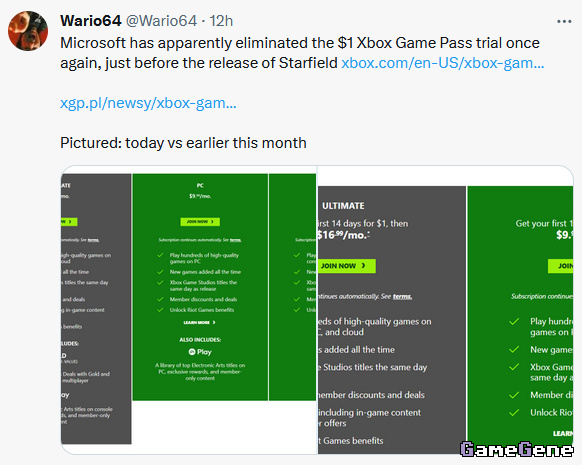Image resolution: width=582 pixels, height=465 pixels.
Task: Click the GameGene watermark logo
Action: tap(516, 449)
